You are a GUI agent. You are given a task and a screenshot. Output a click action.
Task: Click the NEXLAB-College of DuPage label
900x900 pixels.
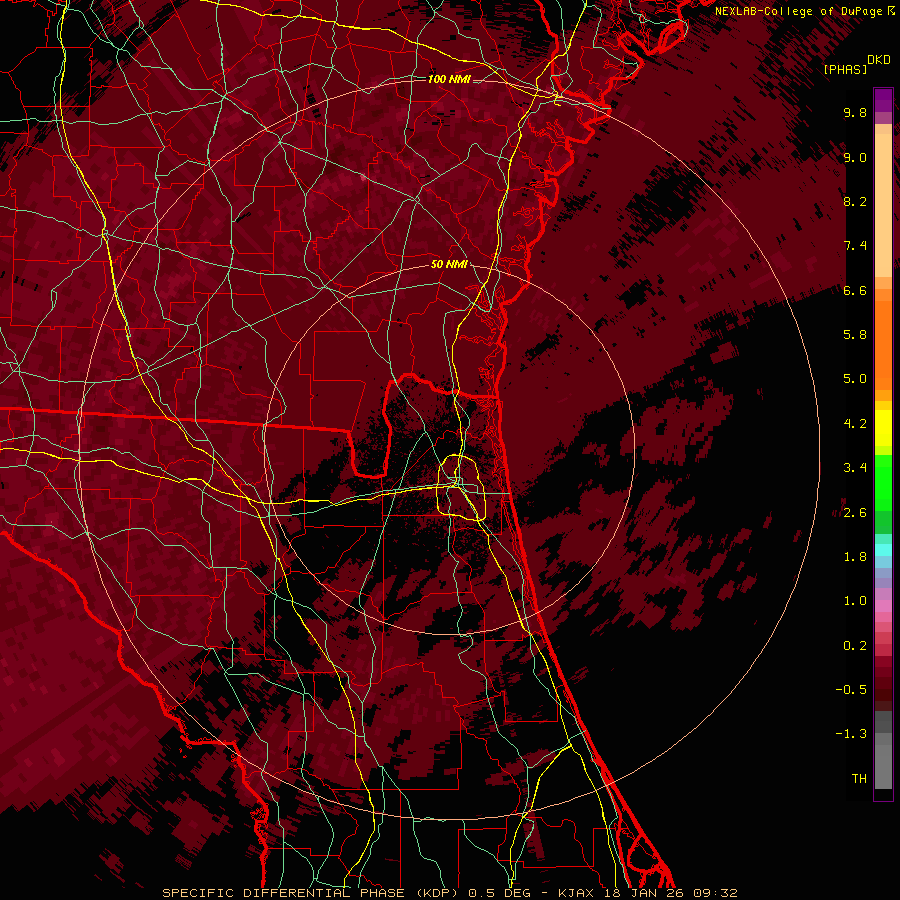pos(798,11)
